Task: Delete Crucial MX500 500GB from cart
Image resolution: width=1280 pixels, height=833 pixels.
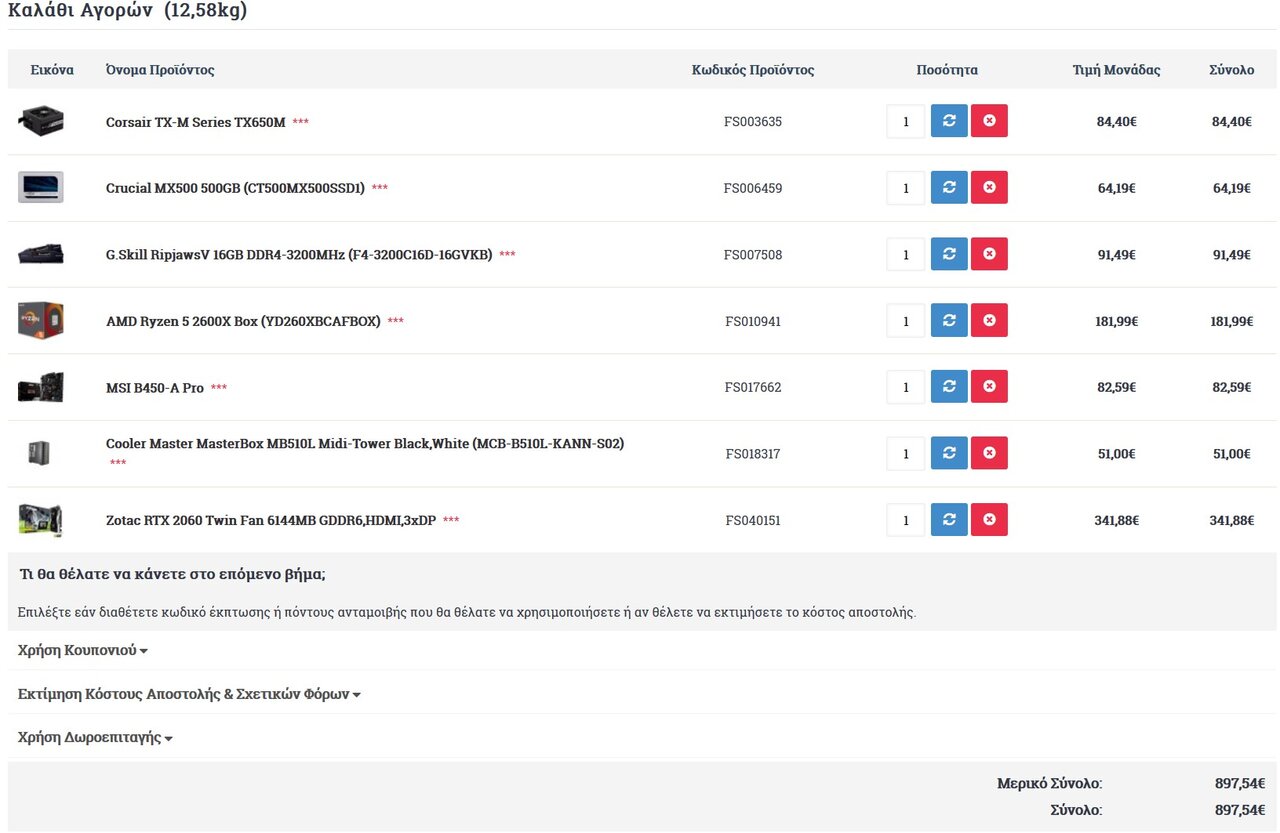Action: point(989,187)
